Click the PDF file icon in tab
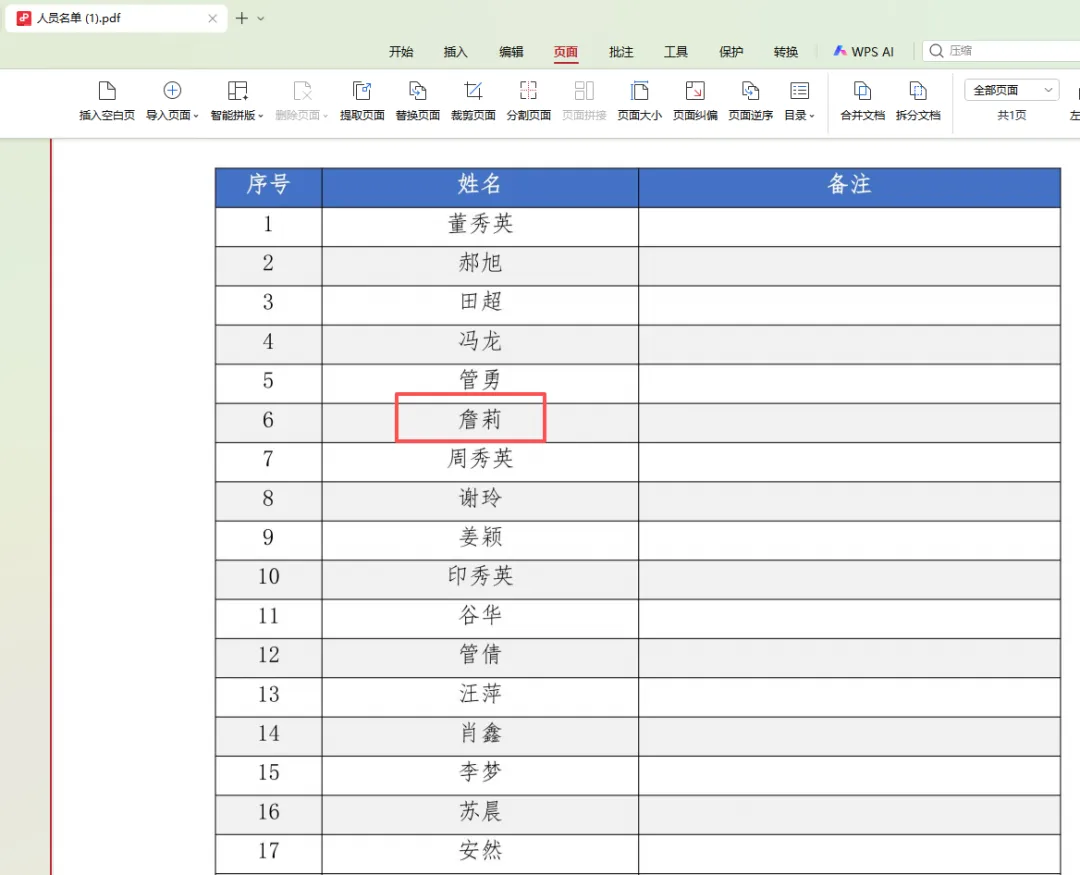1080x875 pixels. (24, 19)
